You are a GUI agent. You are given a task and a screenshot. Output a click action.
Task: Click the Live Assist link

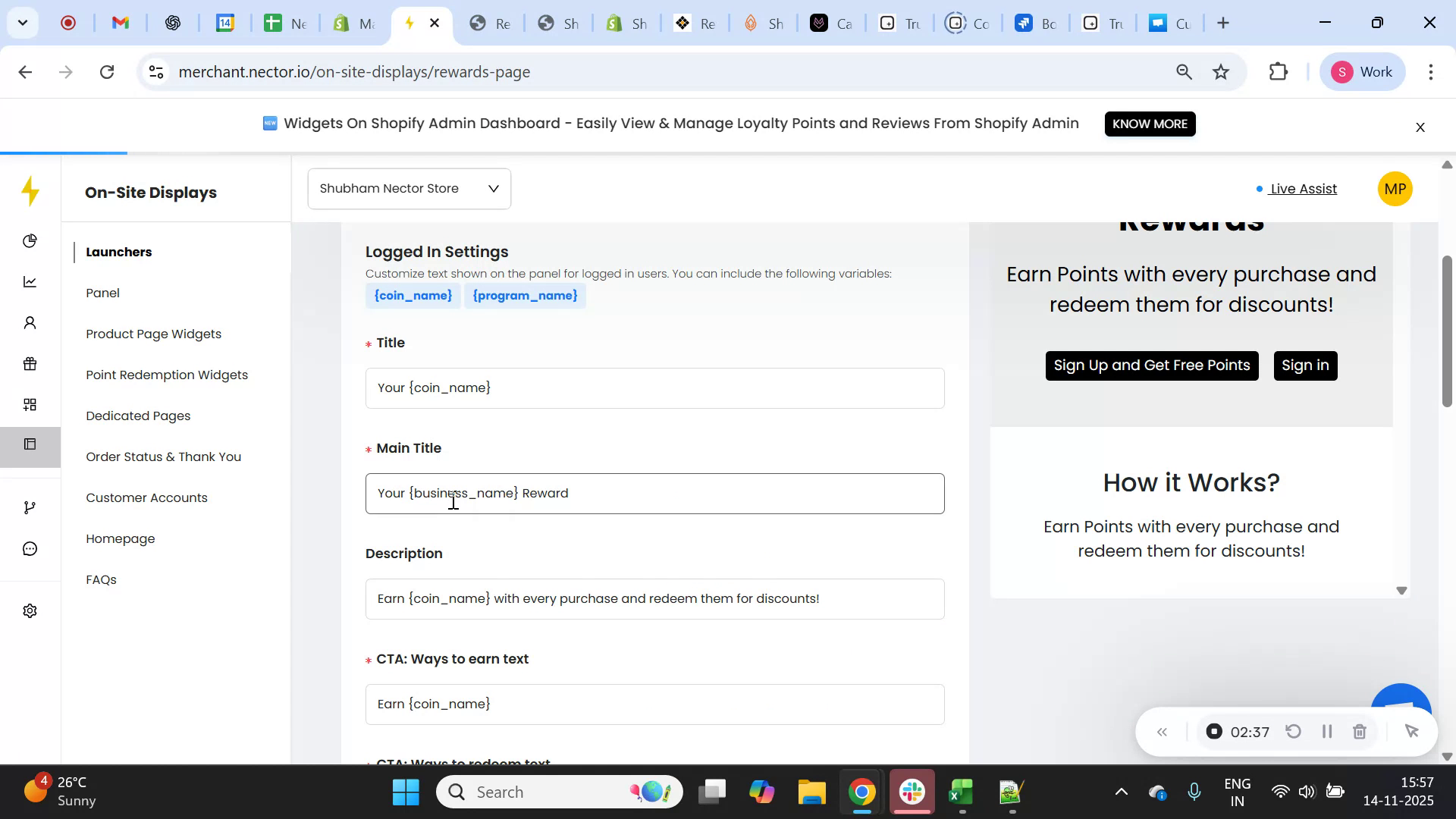(x=1302, y=189)
